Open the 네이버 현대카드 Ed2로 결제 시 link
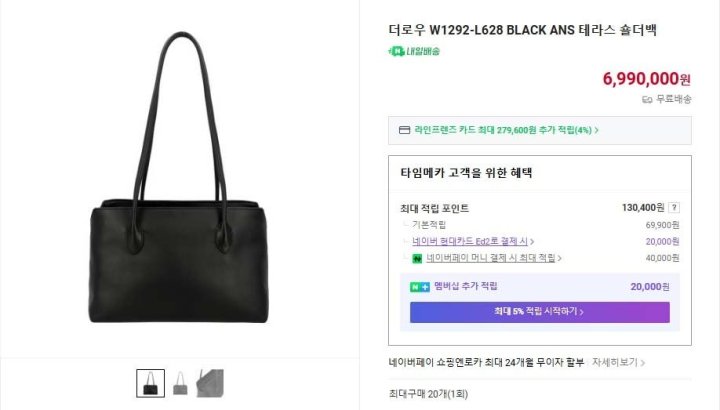720x410 pixels. coord(470,241)
